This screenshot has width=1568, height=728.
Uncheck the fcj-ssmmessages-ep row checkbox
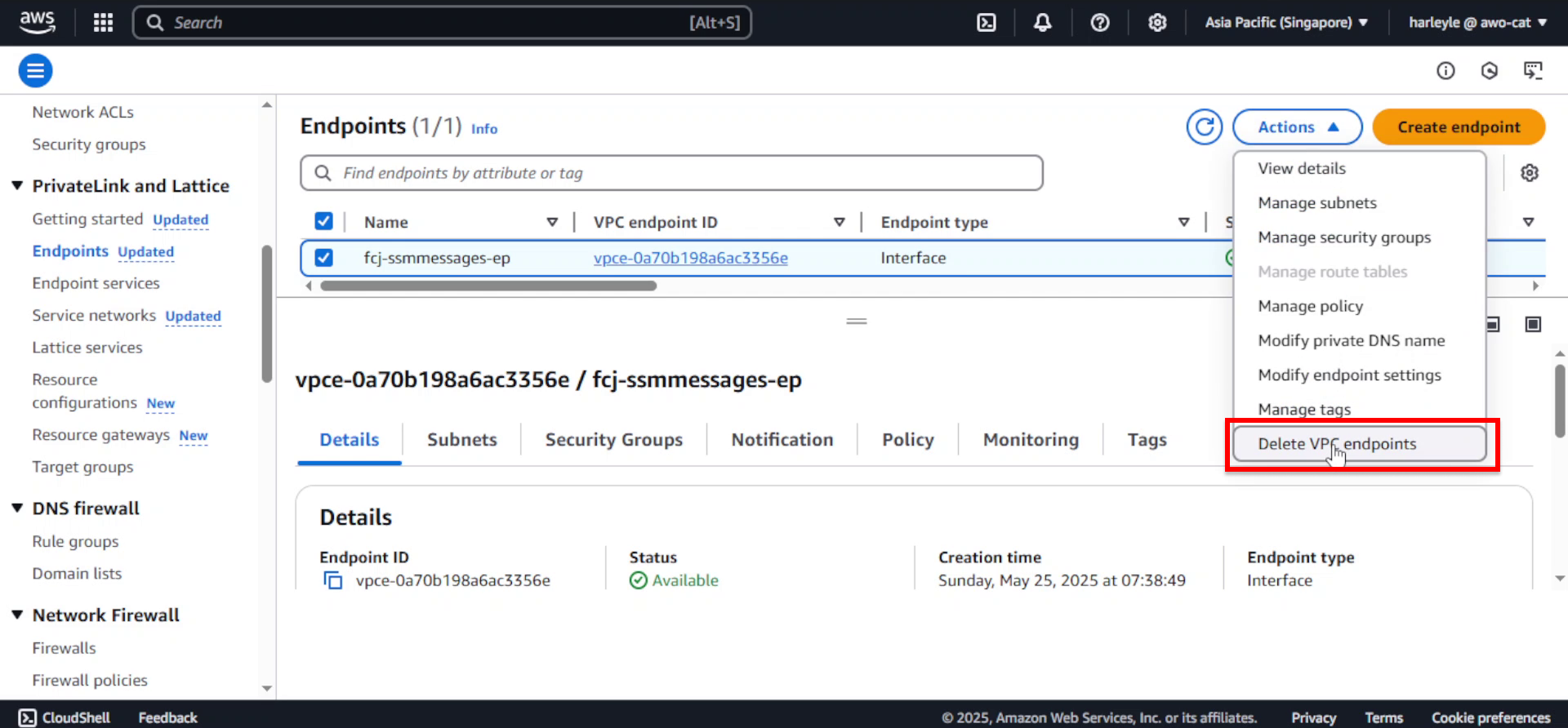(x=323, y=258)
